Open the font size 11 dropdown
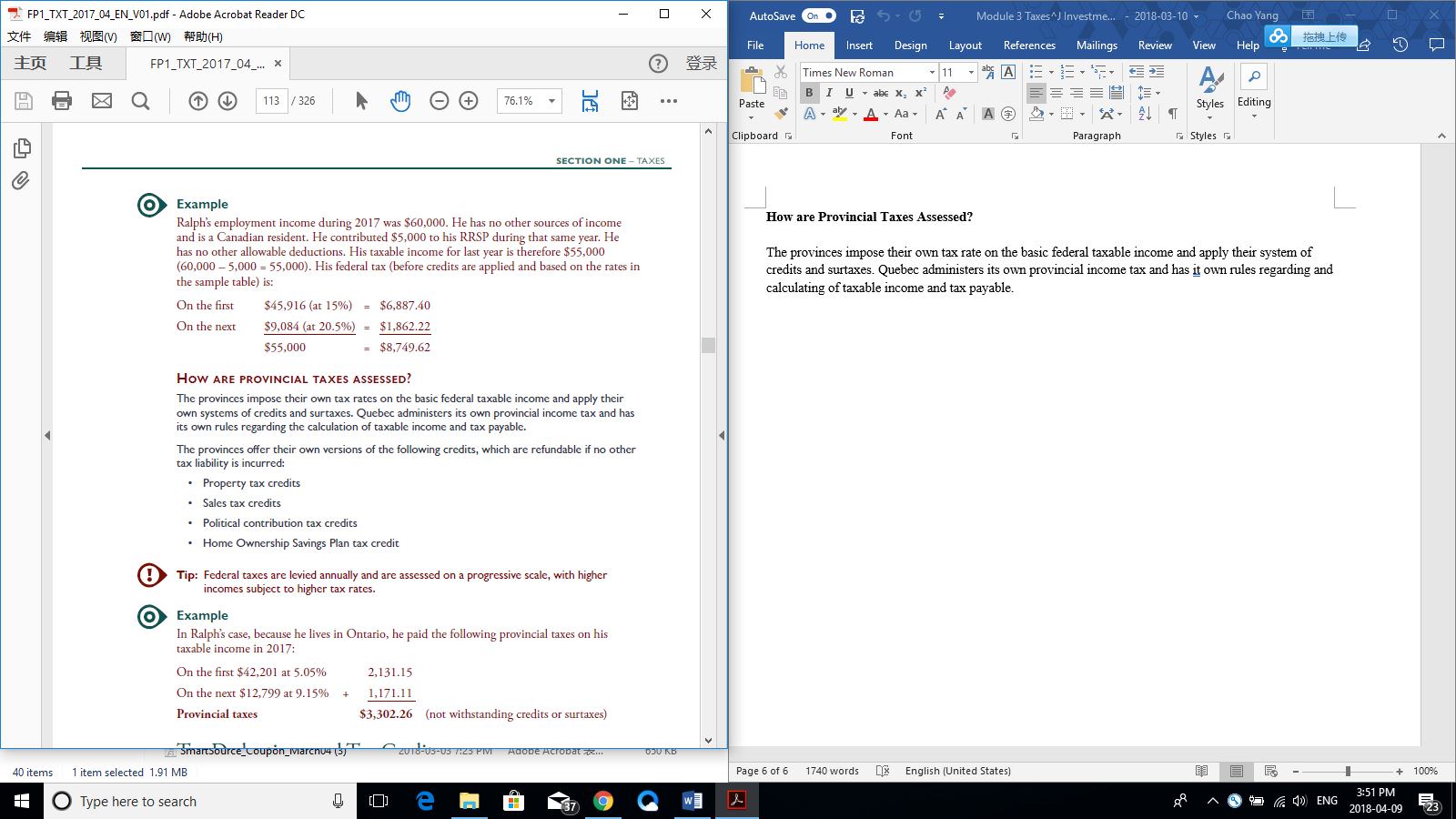The image size is (1456, 819). click(971, 72)
